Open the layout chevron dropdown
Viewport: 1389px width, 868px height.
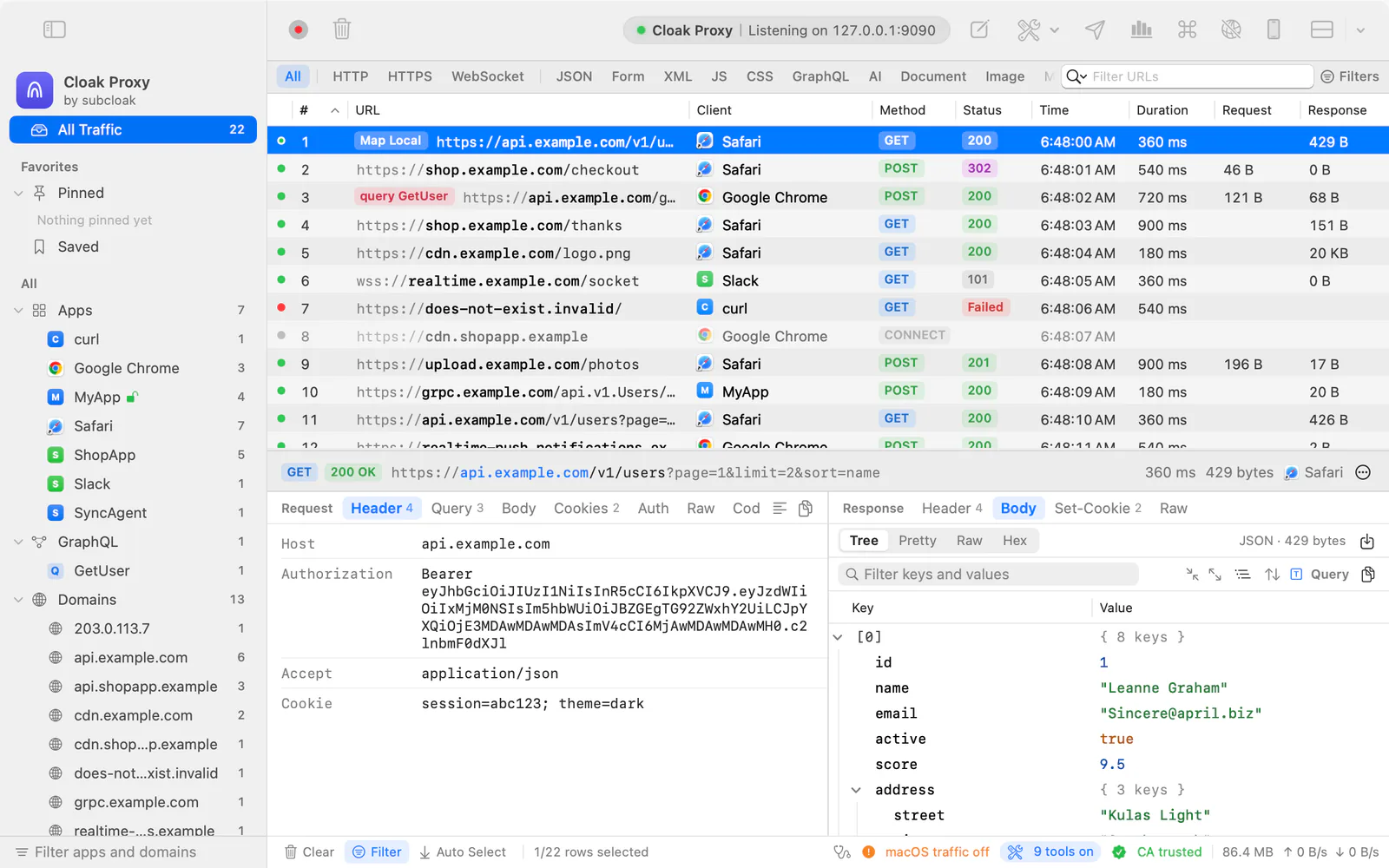tap(1360, 30)
